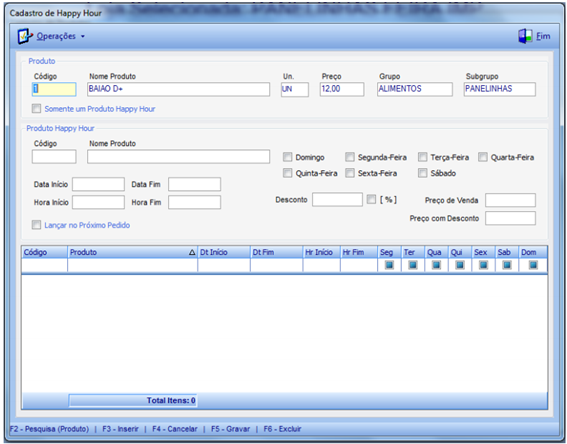Screen dimensions: 567x444
Task: Open the Operações menu
Action: point(56,36)
